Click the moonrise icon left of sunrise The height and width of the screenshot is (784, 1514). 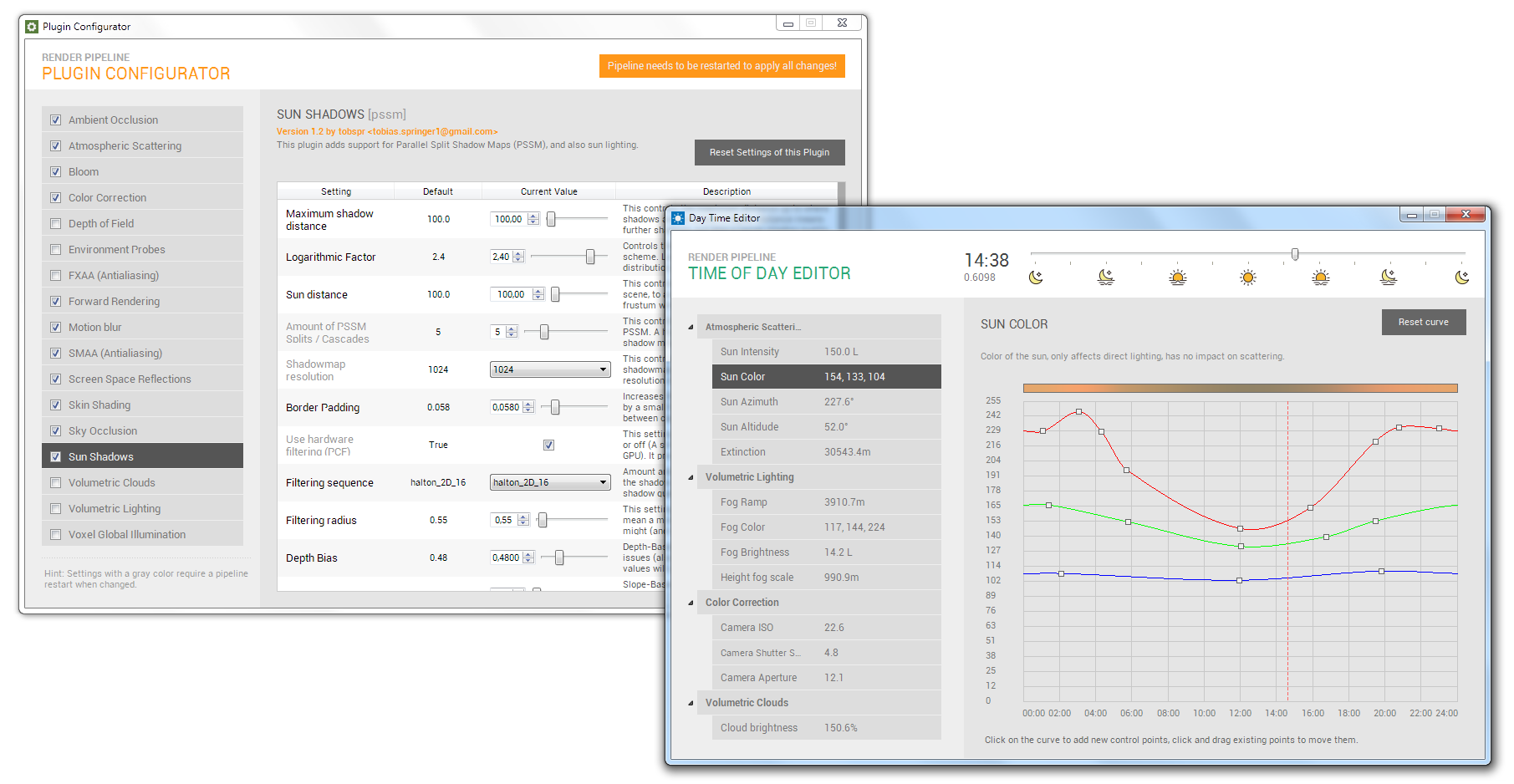pos(1106,277)
